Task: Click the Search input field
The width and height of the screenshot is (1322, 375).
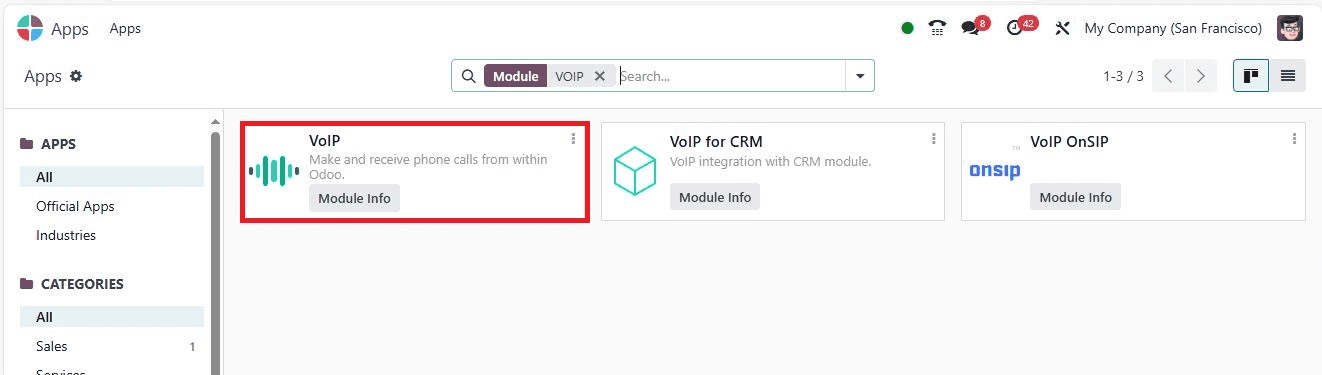Action: tap(730, 76)
